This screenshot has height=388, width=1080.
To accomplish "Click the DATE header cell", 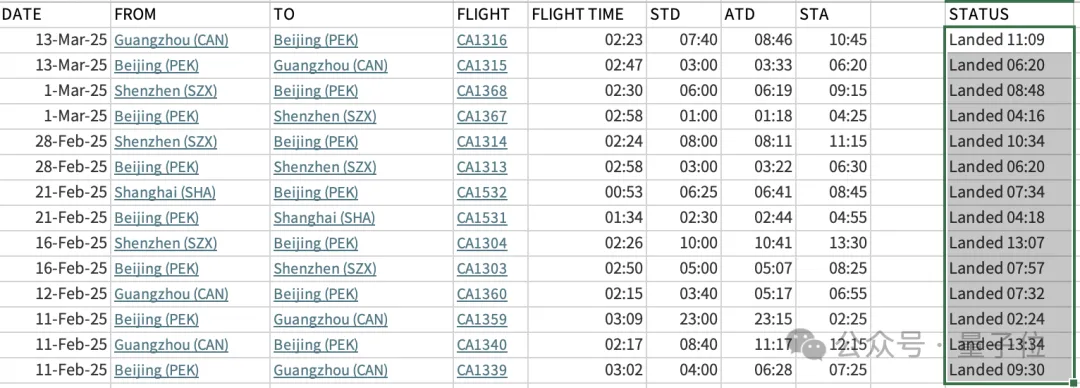I will click(55, 14).
